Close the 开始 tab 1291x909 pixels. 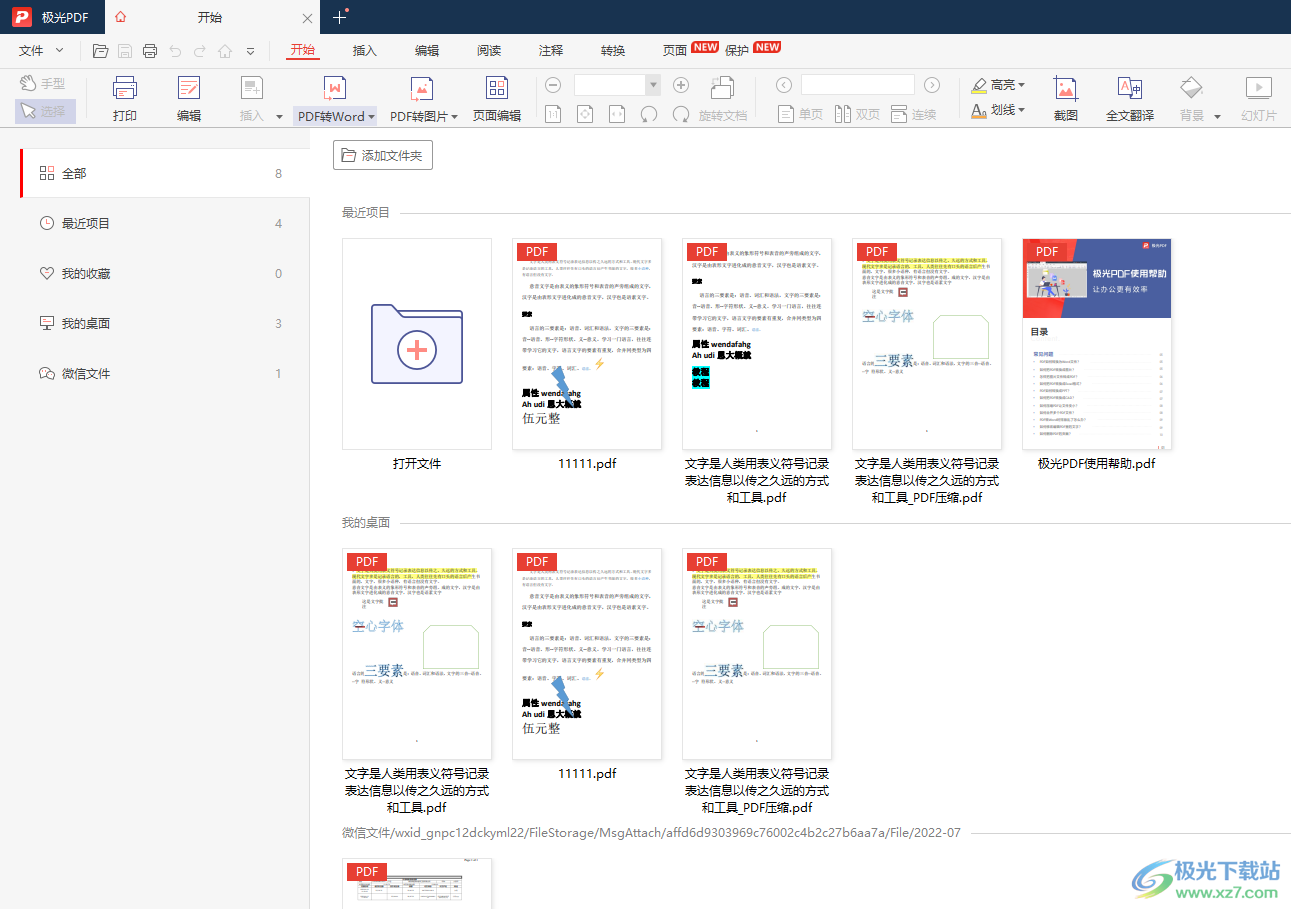coord(307,18)
